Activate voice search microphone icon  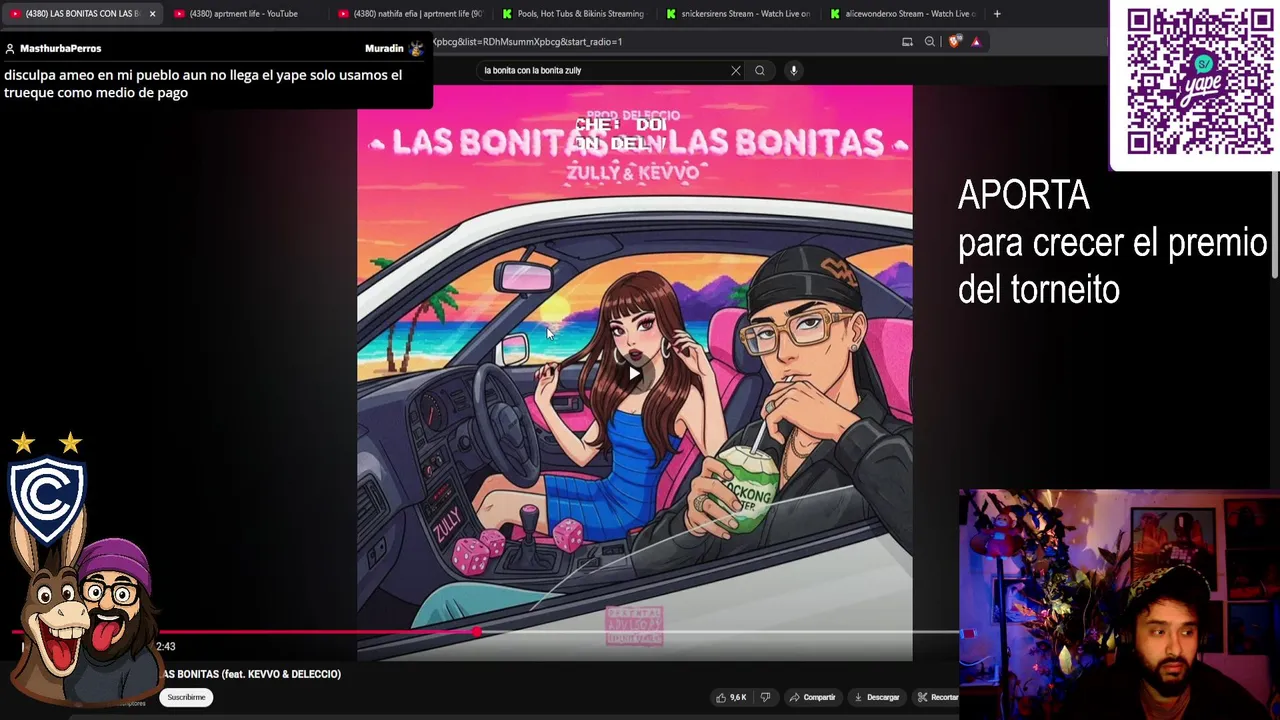pos(793,70)
